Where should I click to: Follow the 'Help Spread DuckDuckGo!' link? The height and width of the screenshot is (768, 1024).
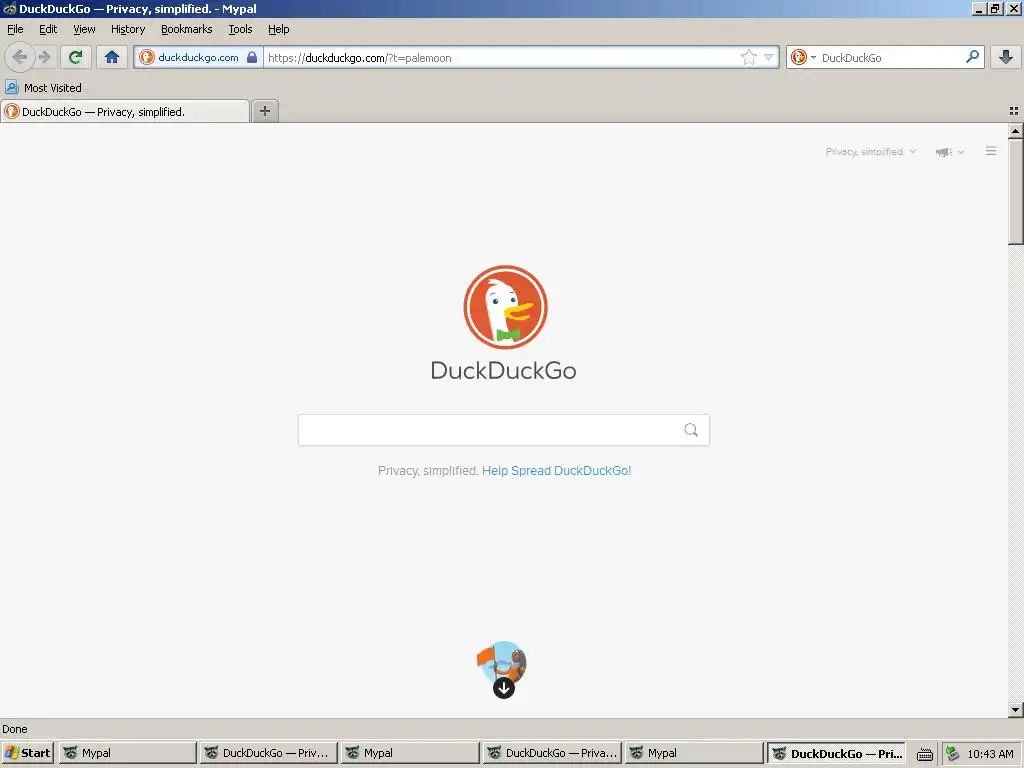pos(556,470)
